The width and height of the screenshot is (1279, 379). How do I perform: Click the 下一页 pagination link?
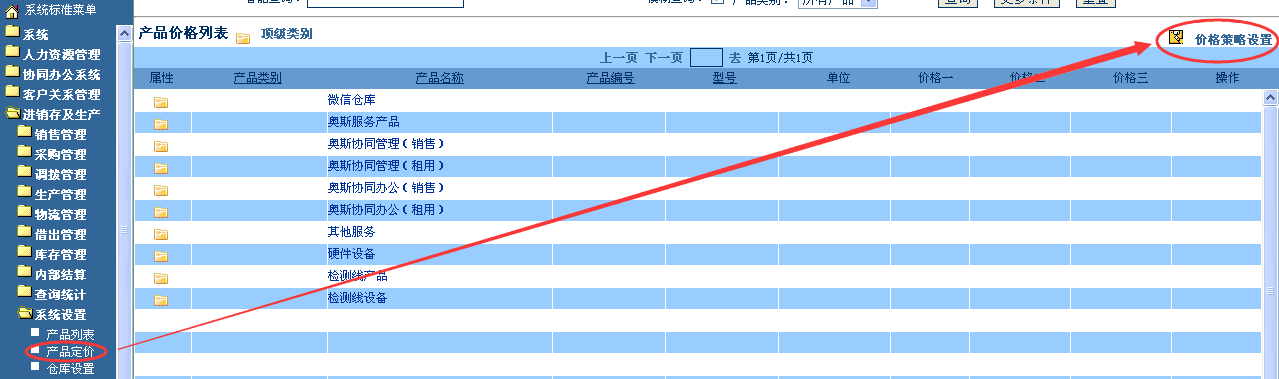click(x=664, y=58)
